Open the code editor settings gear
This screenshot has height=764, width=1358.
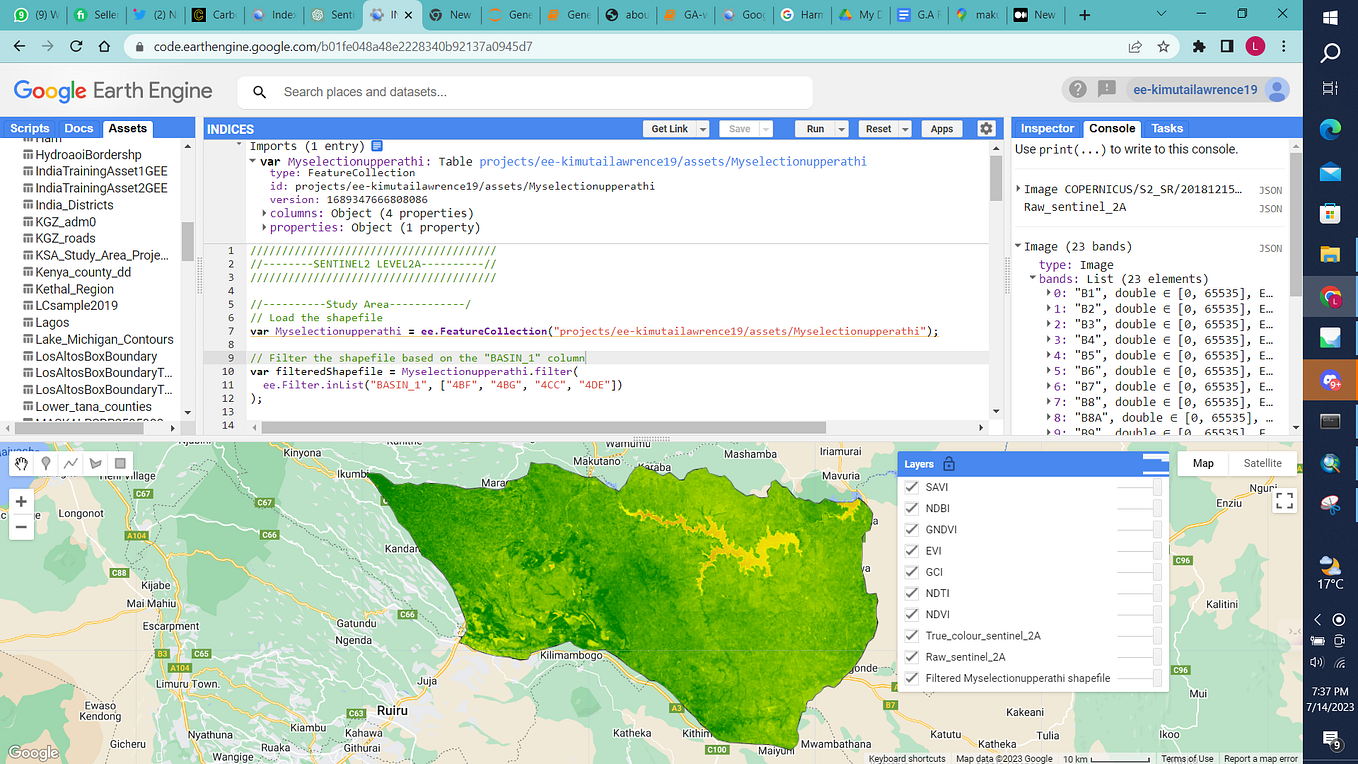pyautogui.click(x=986, y=128)
